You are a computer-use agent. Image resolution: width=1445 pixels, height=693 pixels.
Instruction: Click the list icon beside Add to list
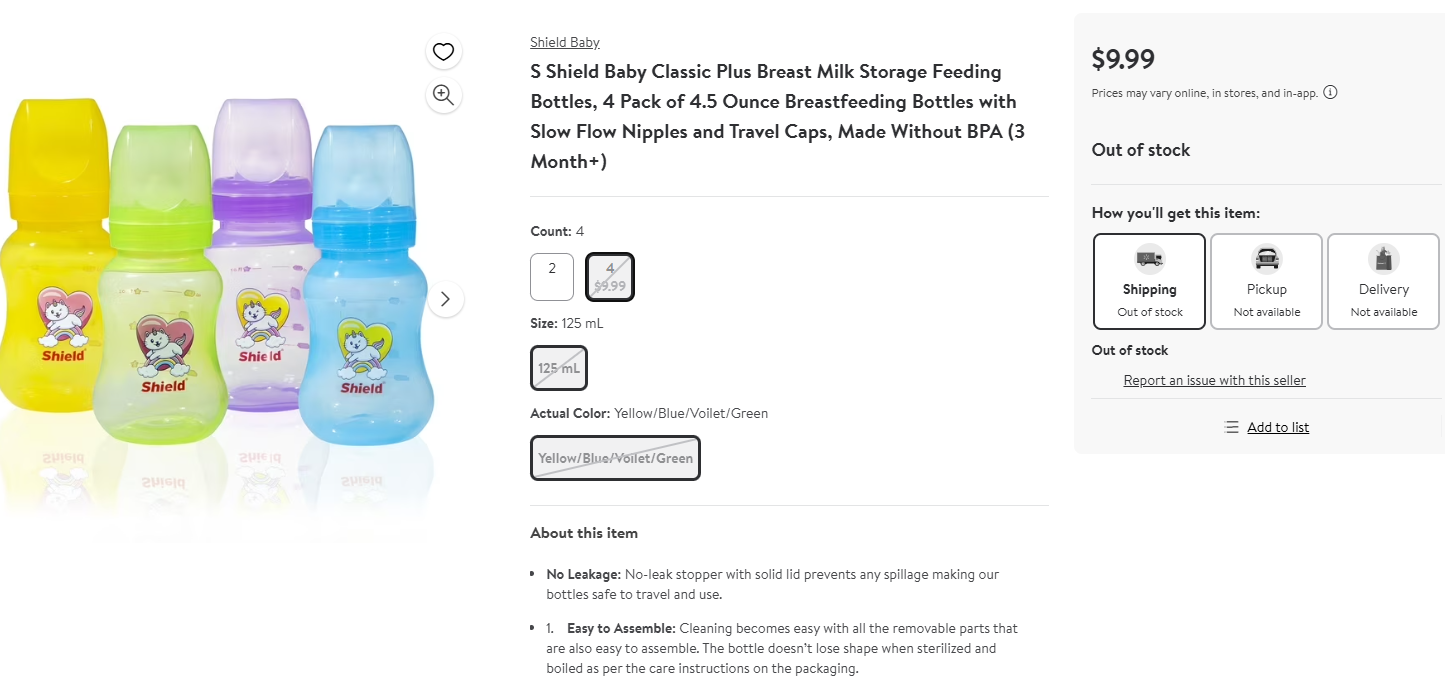tap(1231, 427)
